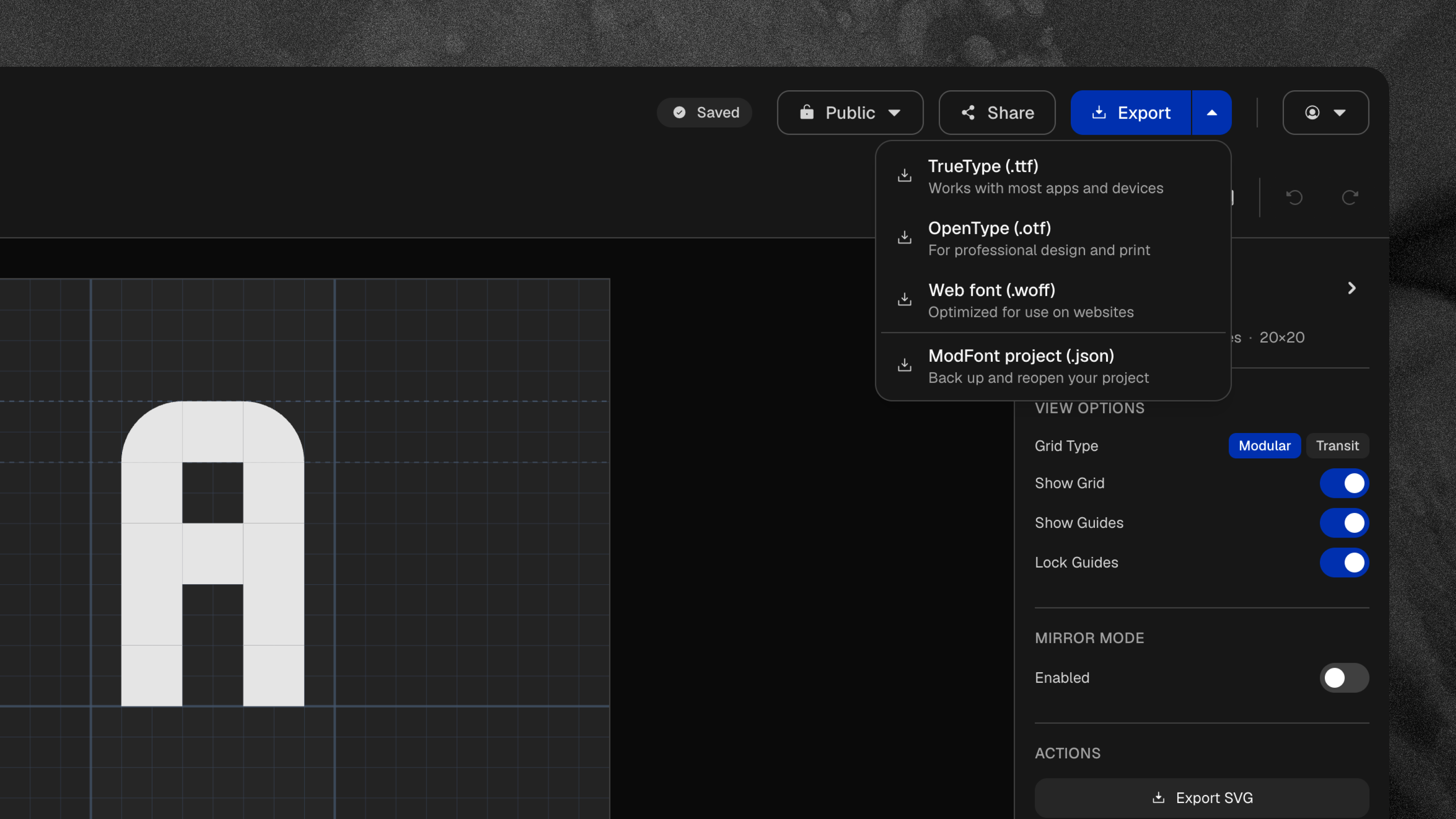Select Transit grid type
The image size is (1456, 819).
point(1337,446)
